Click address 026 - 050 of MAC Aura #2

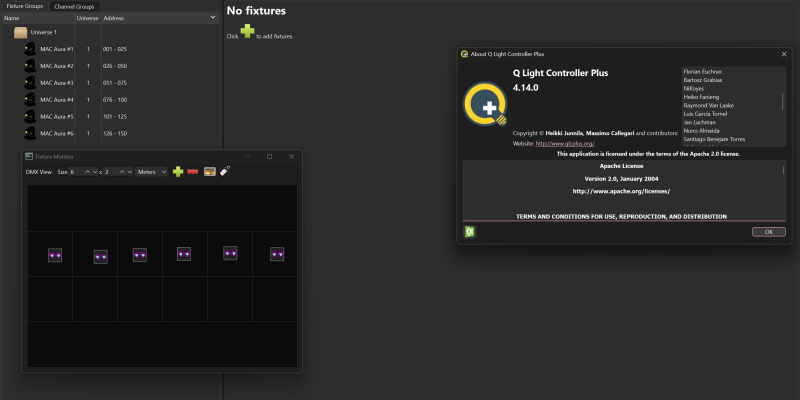(115, 66)
